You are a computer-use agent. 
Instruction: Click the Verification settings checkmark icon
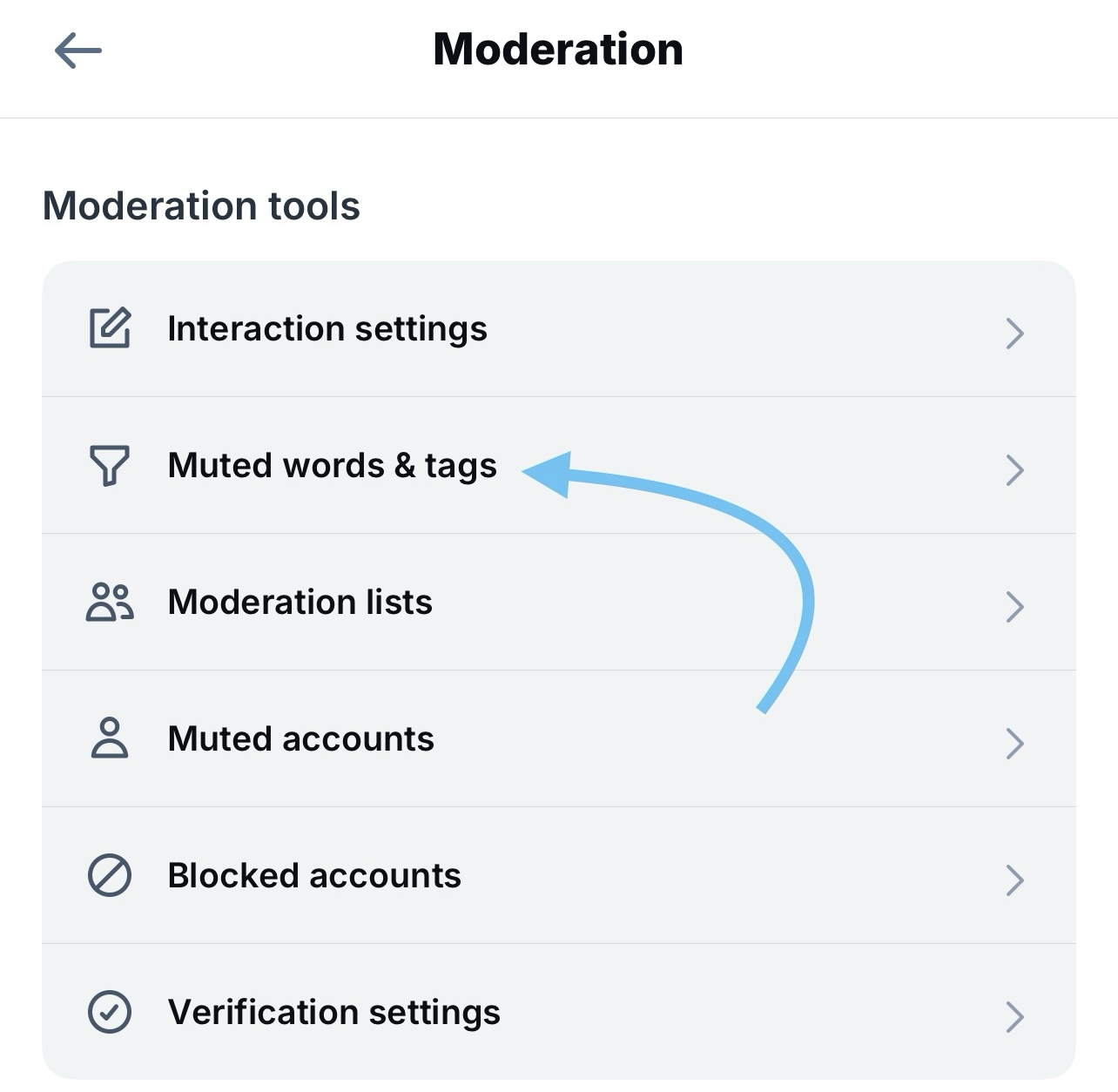click(110, 1012)
